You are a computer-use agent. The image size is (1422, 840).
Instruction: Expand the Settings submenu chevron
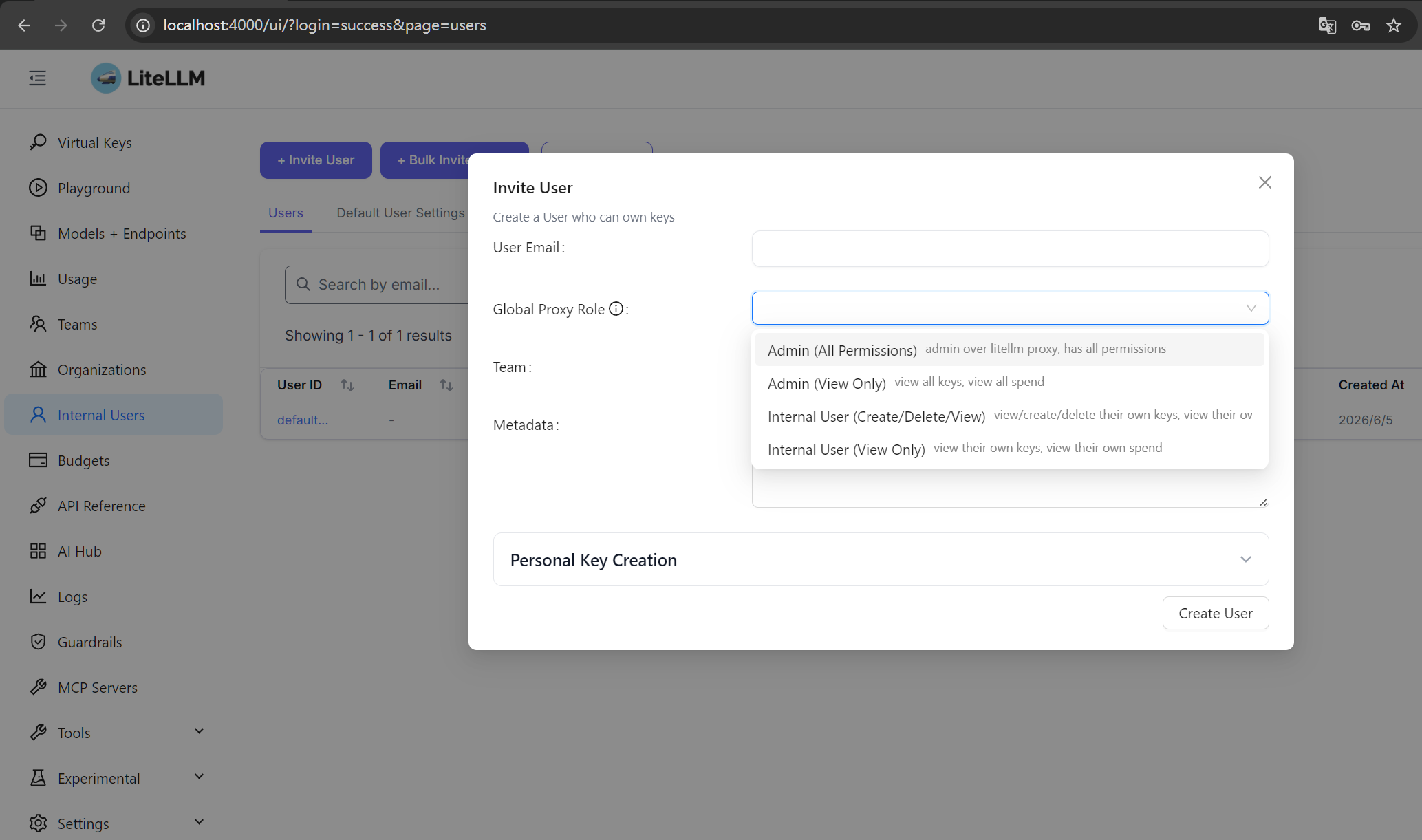pos(200,822)
